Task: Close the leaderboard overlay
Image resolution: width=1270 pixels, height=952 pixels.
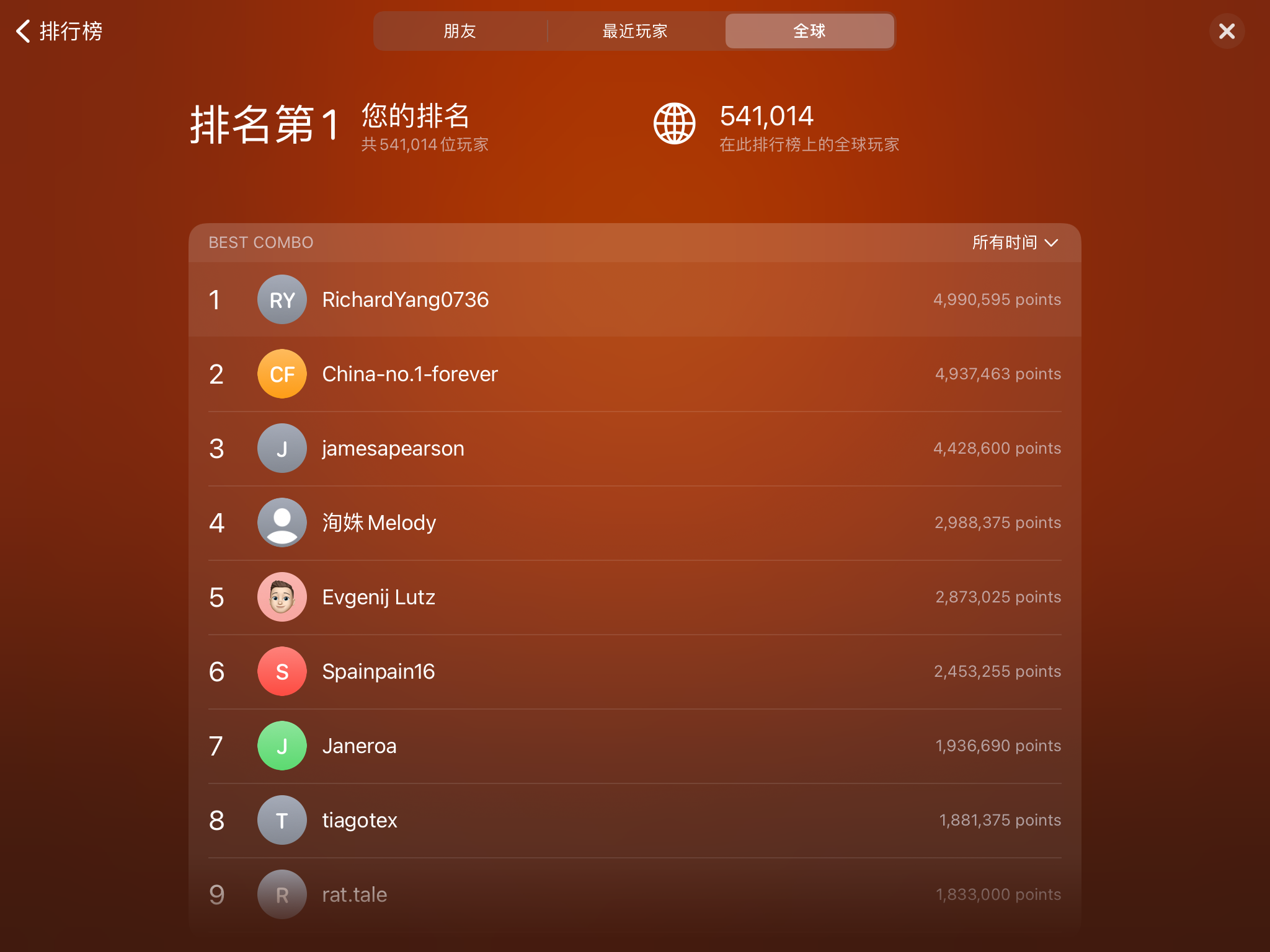Action: [1227, 31]
